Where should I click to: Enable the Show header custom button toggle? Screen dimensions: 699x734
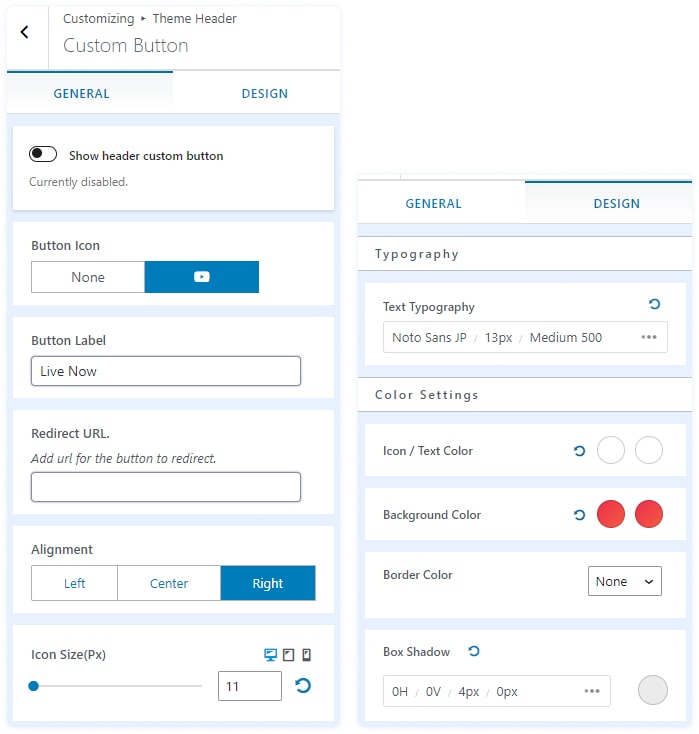[43, 154]
